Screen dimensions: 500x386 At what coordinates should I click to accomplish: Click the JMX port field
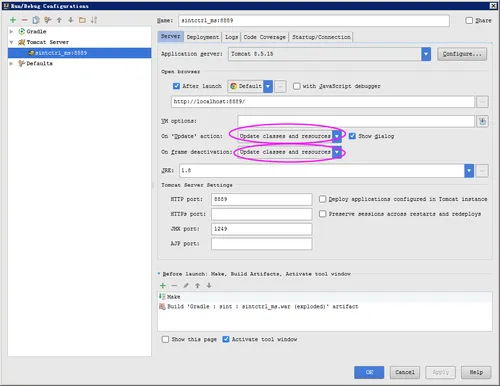click(262, 229)
